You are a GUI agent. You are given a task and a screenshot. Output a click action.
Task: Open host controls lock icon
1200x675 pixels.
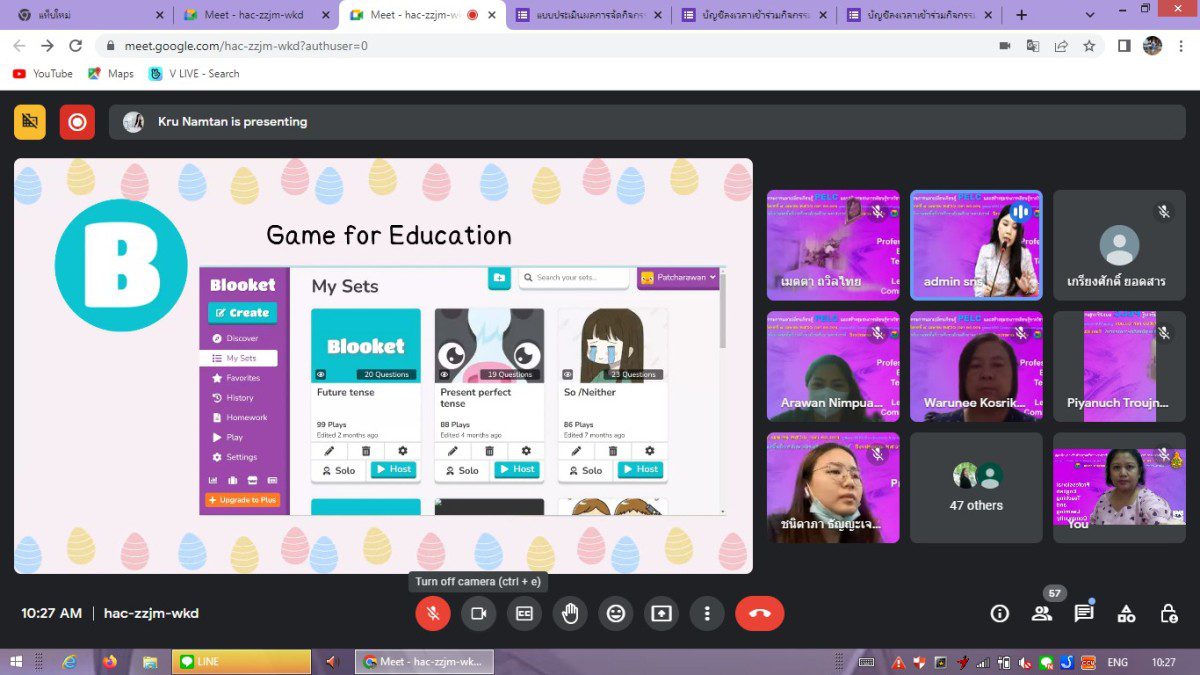pyautogui.click(x=1168, y=613)
